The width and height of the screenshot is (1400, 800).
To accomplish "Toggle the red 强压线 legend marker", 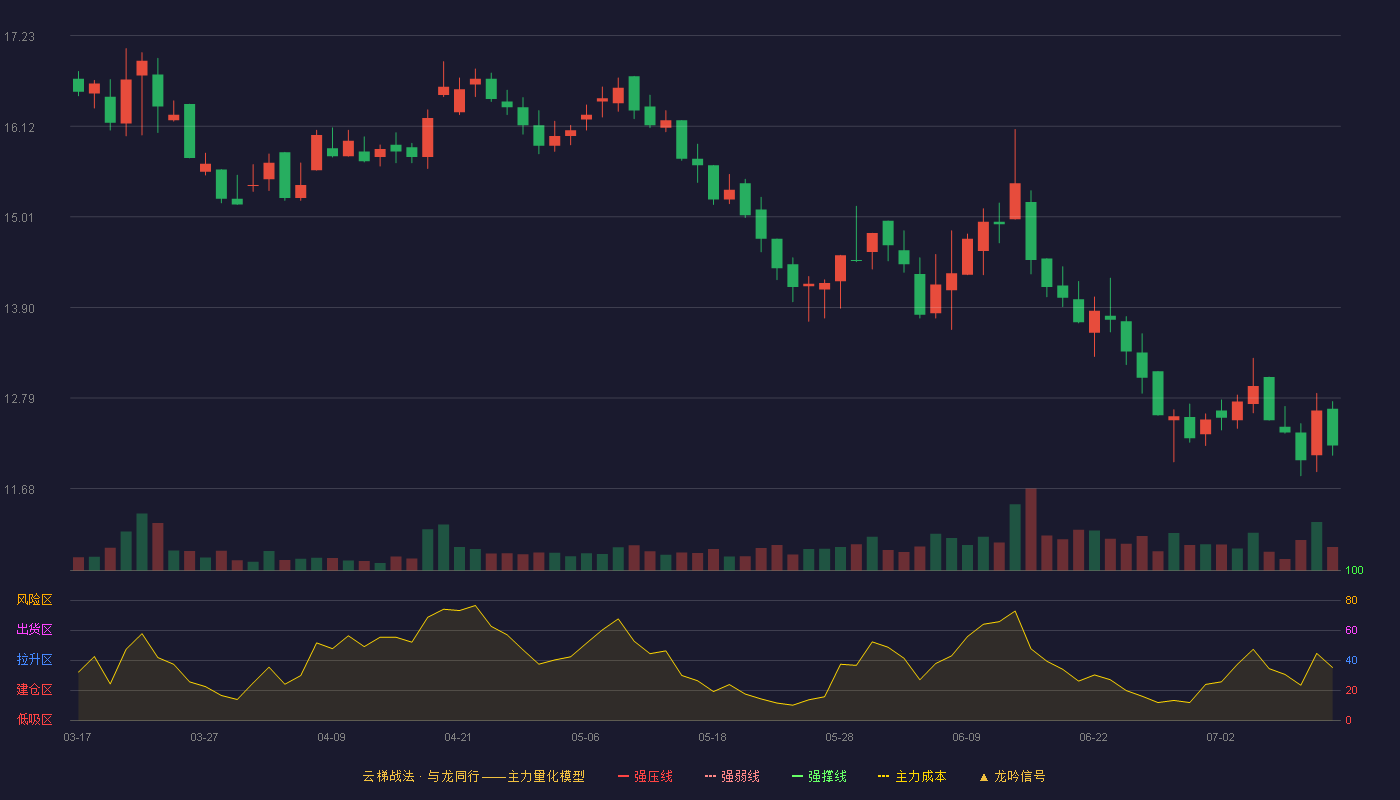I will (x=623, y=776).
